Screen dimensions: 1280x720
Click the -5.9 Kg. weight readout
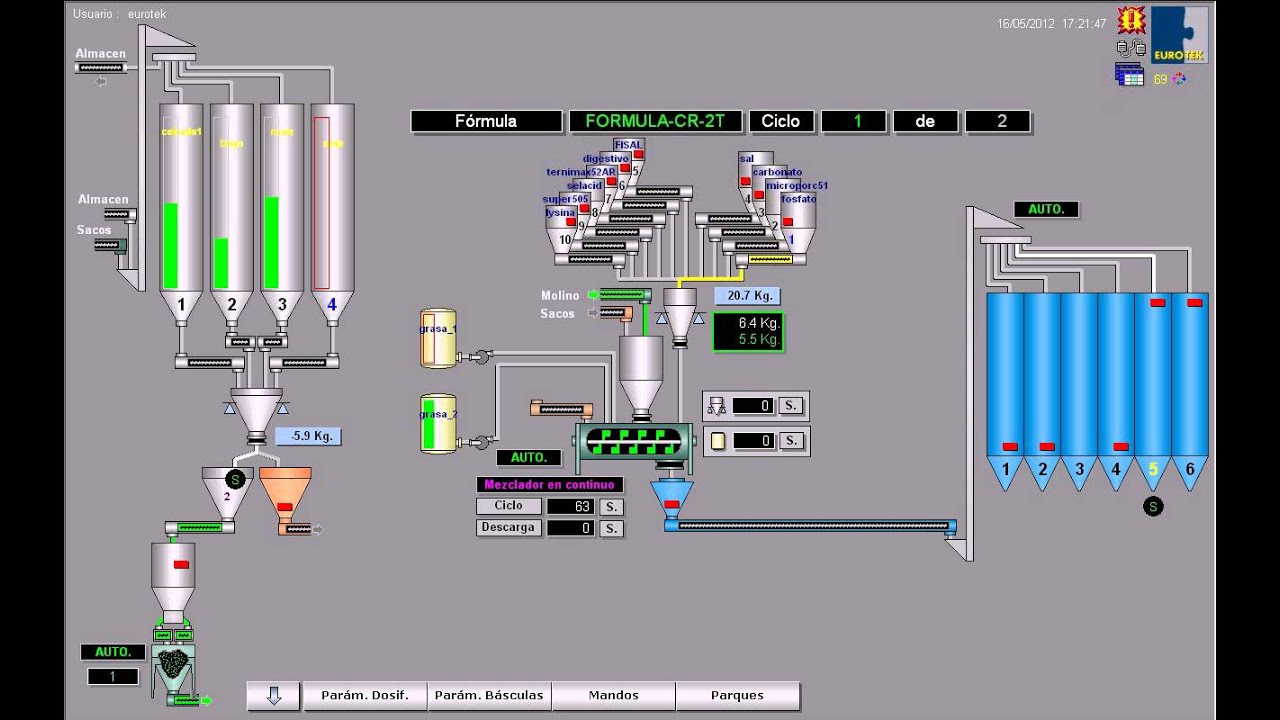point(310,436)
